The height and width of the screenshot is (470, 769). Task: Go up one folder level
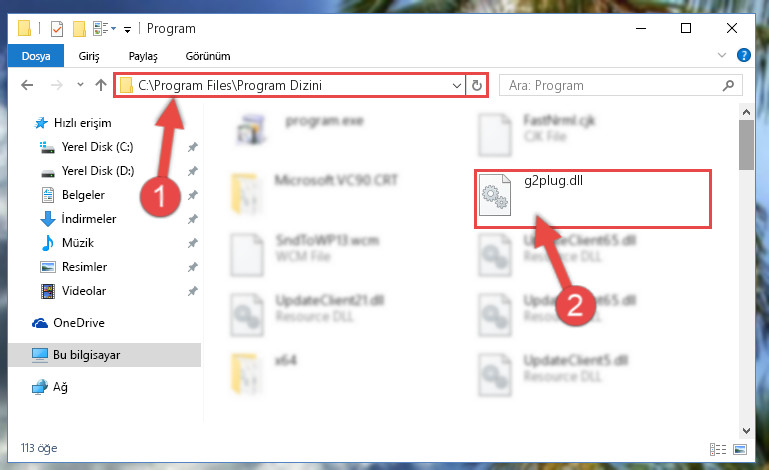click(101, 85)
